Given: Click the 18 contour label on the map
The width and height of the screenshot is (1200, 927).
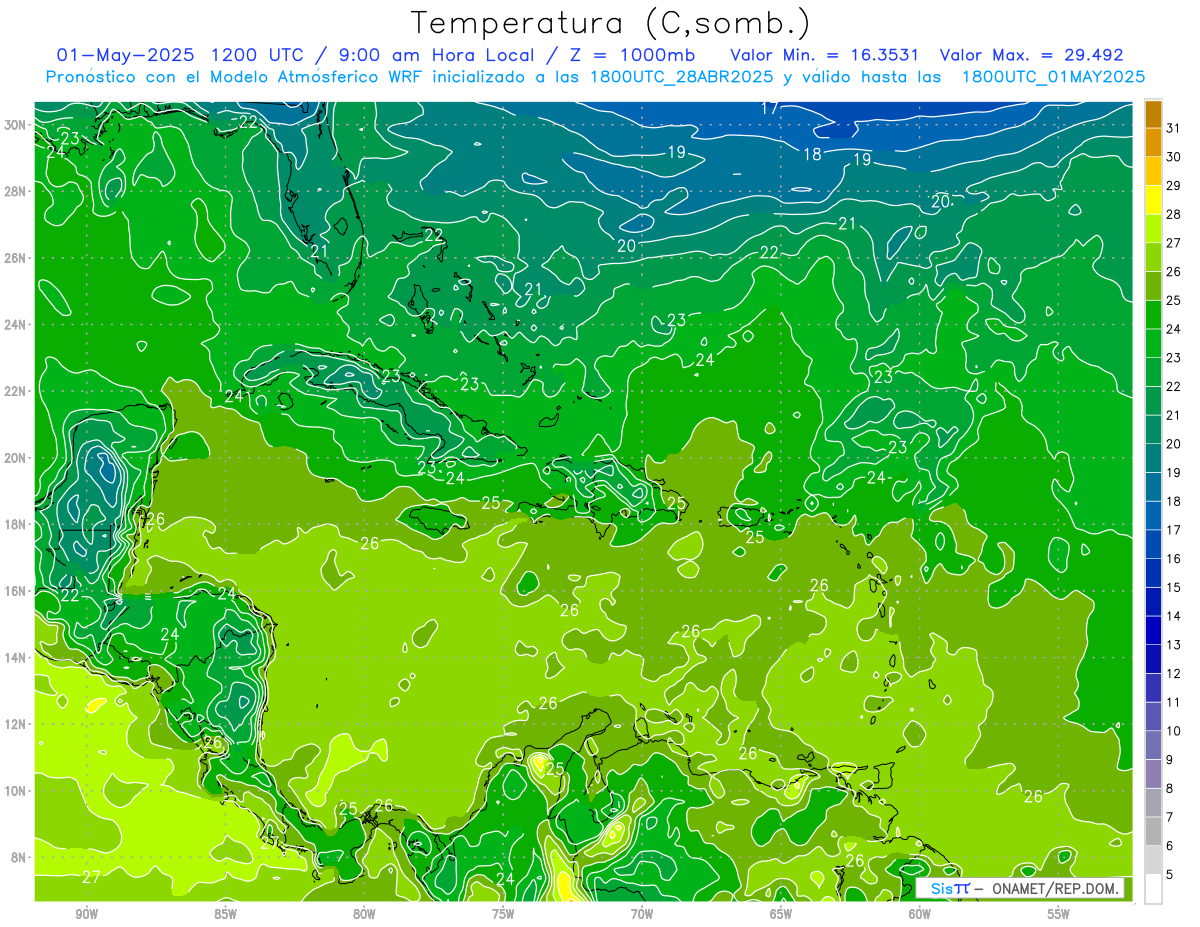Looking at the screenshot, I should (812, 154).
